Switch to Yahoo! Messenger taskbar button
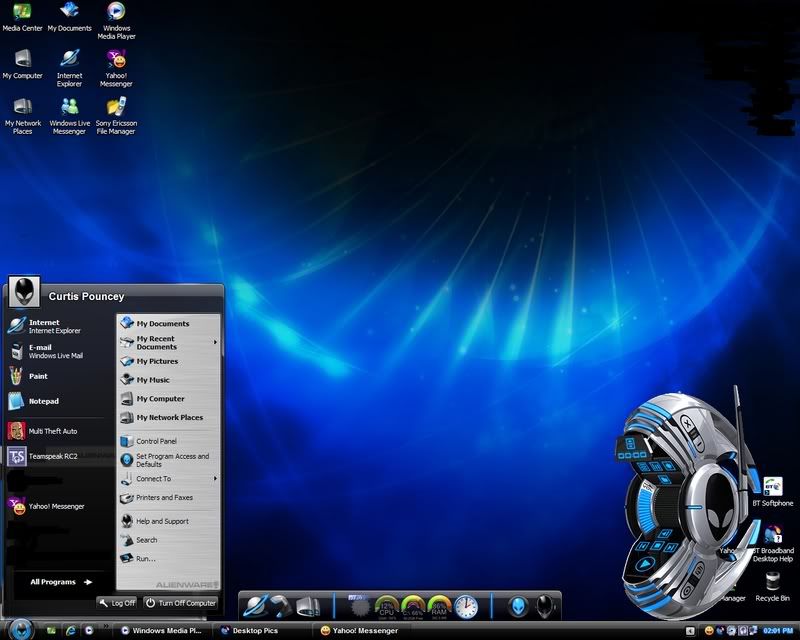This screenshot has height=640, width=800. (361, 631)
